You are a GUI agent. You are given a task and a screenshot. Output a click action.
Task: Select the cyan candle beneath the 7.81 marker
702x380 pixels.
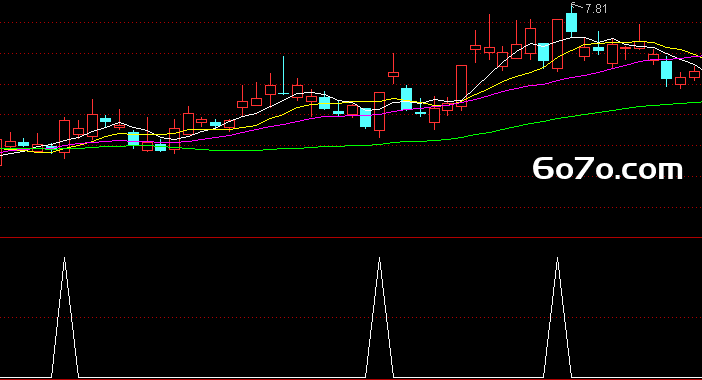[571, 22]
